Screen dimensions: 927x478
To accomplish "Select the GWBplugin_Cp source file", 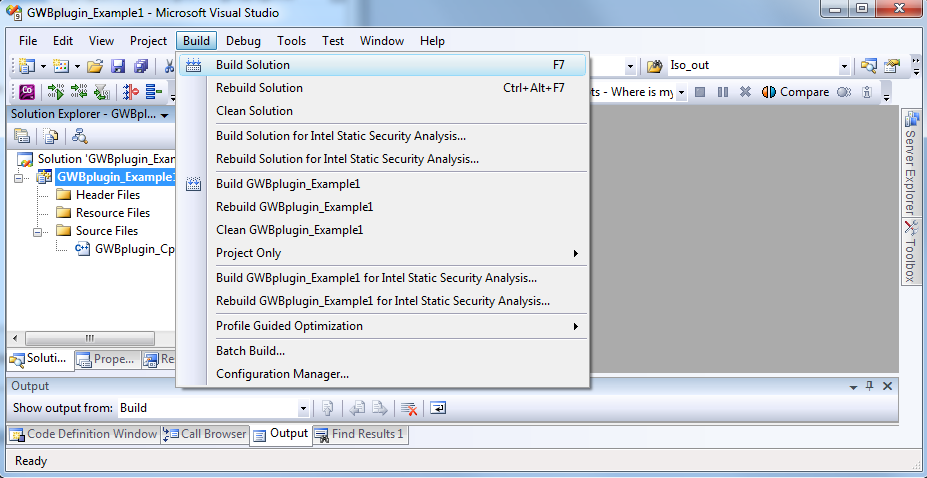I will [x=125, y=249].
